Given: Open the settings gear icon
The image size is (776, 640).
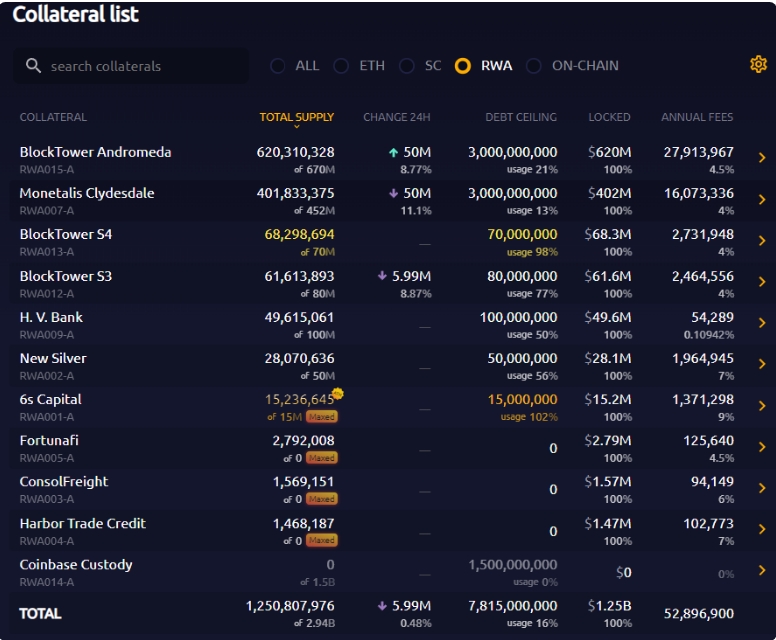Looking at the screenshot, I should point(758,64).
